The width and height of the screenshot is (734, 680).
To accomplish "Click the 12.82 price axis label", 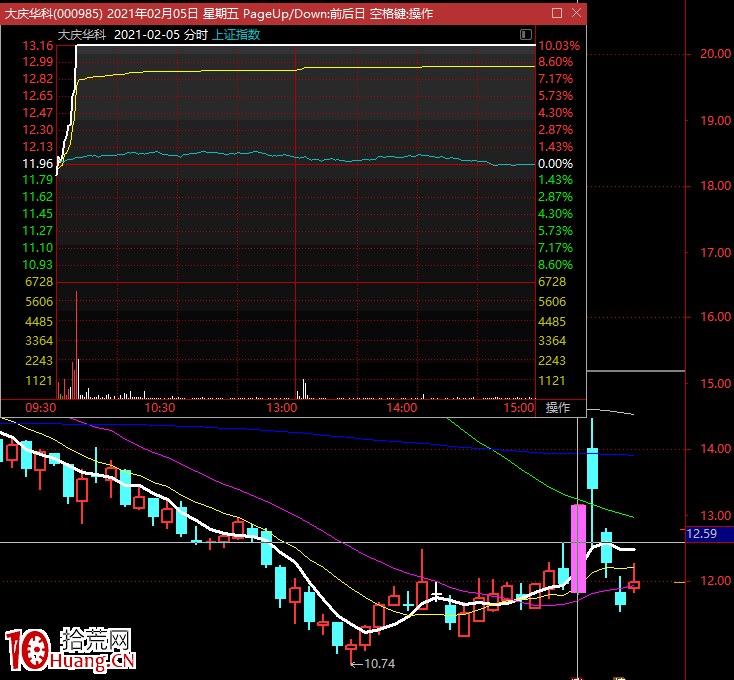I will coord(38,79).
